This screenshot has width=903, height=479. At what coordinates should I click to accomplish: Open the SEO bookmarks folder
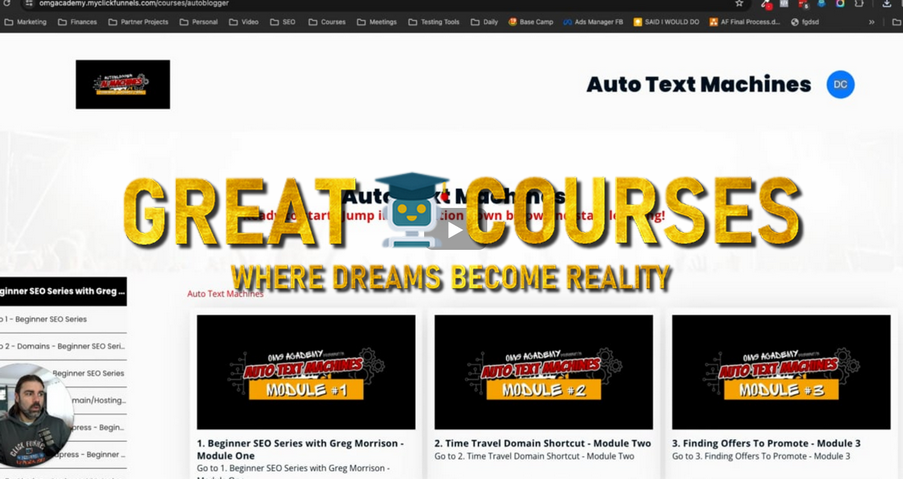283,22
